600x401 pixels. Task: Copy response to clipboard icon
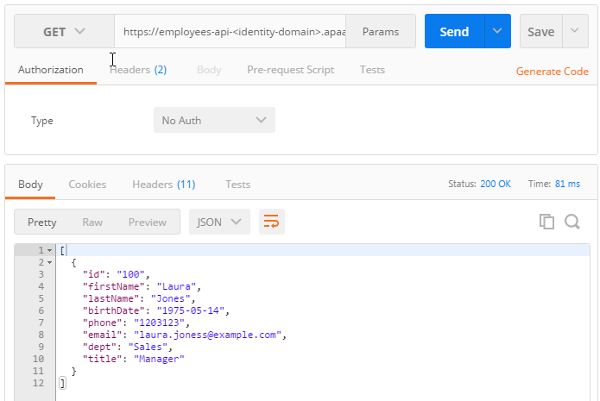546,222
